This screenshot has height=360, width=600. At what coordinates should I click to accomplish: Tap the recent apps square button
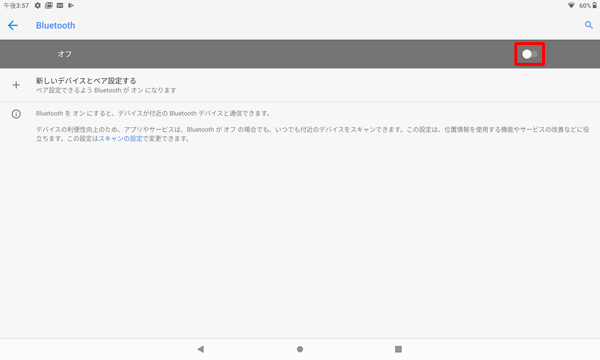pyautogui.click(x=398, y=349)
